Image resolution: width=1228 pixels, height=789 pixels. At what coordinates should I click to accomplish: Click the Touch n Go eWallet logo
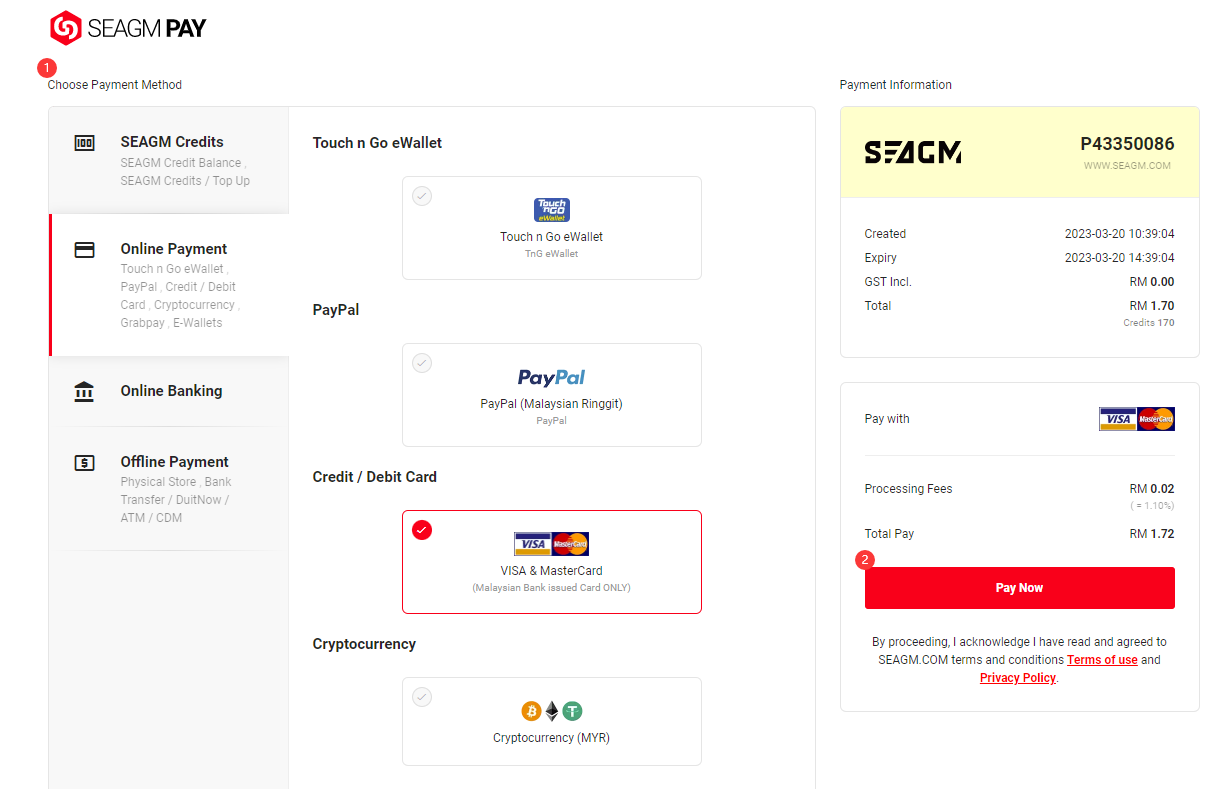(x=552, y=210)
